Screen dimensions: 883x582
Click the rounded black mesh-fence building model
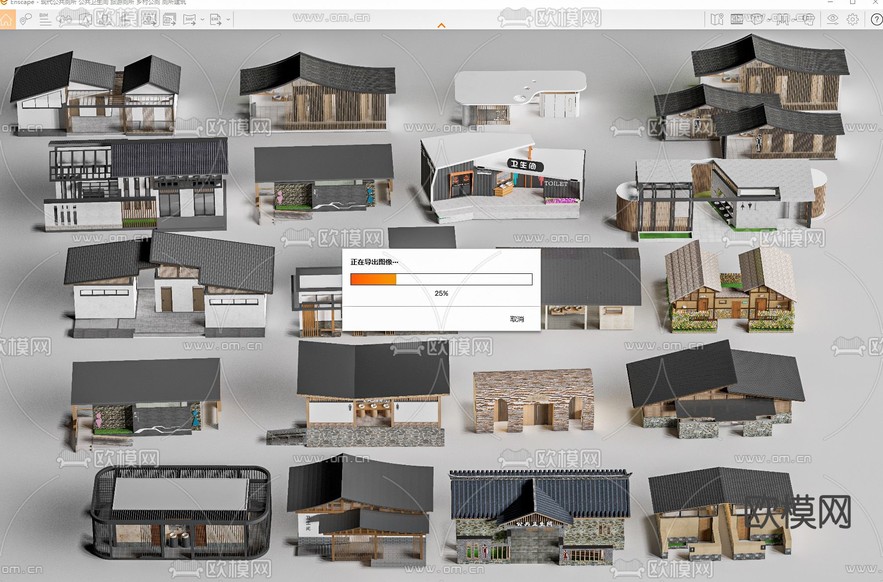(x=181, y=512)
